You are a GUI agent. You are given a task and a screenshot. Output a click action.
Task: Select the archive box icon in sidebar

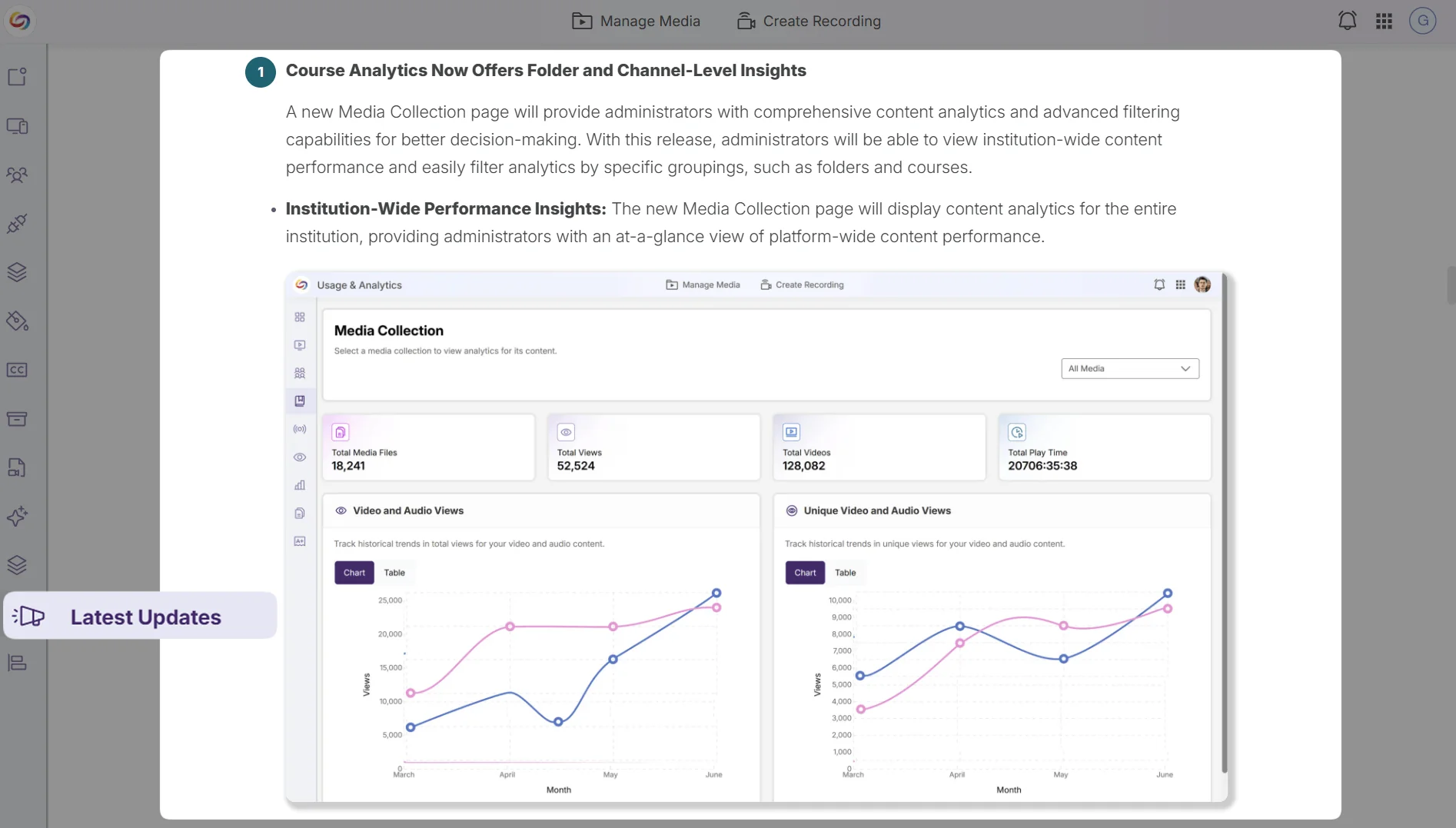pos(18,418)
